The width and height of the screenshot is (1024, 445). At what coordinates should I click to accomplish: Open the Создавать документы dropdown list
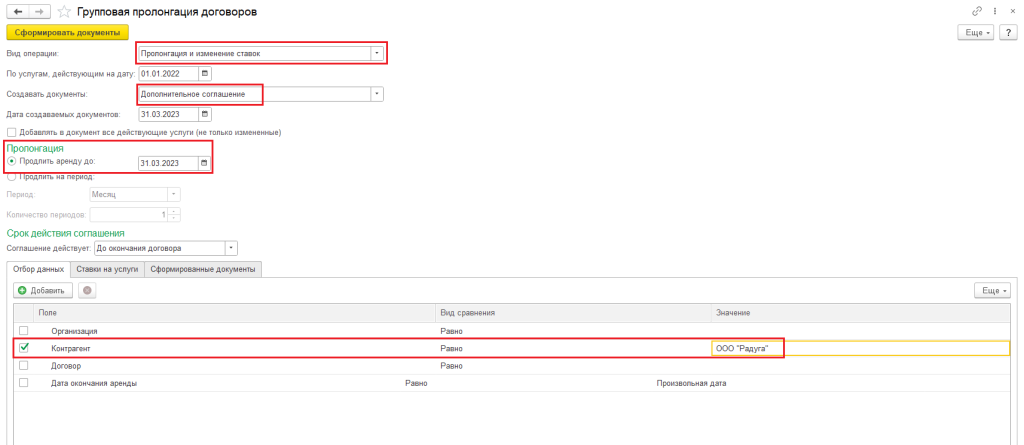point(377,94)
